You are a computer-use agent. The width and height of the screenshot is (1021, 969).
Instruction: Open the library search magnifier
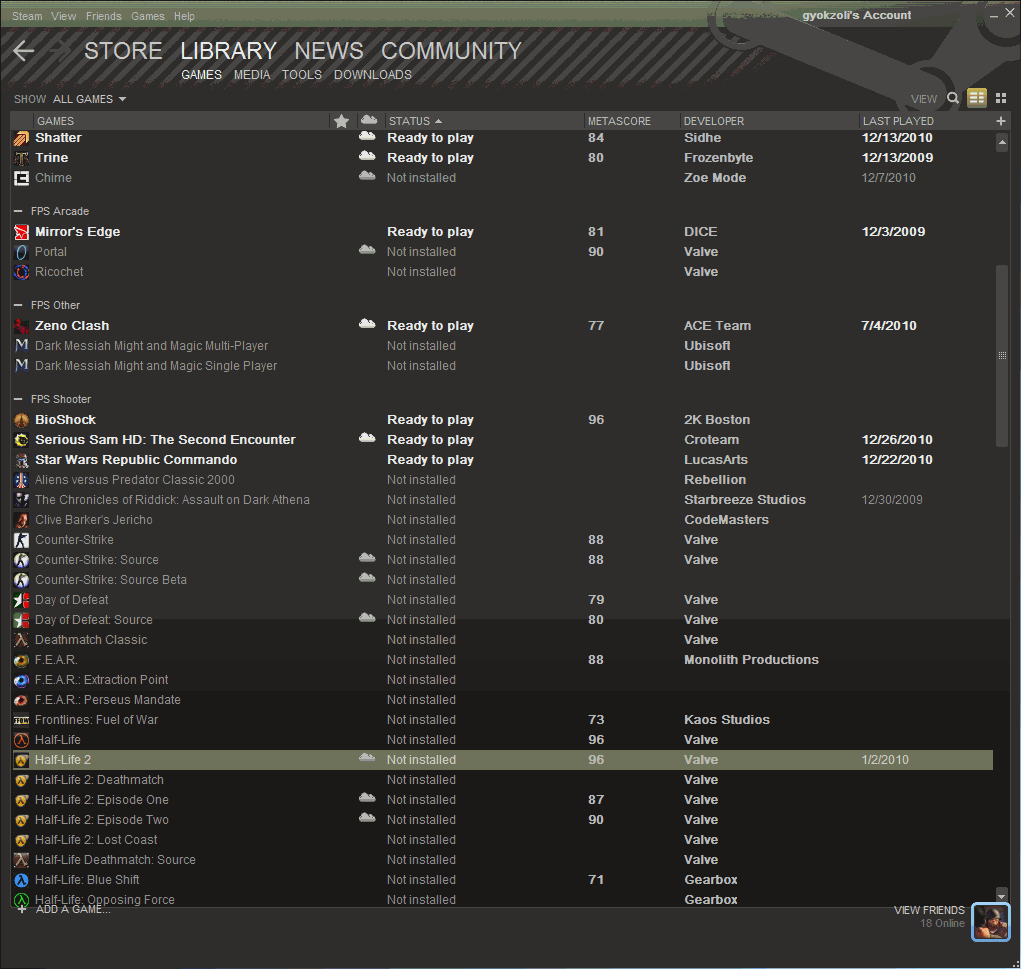click(x=953, y=98)
